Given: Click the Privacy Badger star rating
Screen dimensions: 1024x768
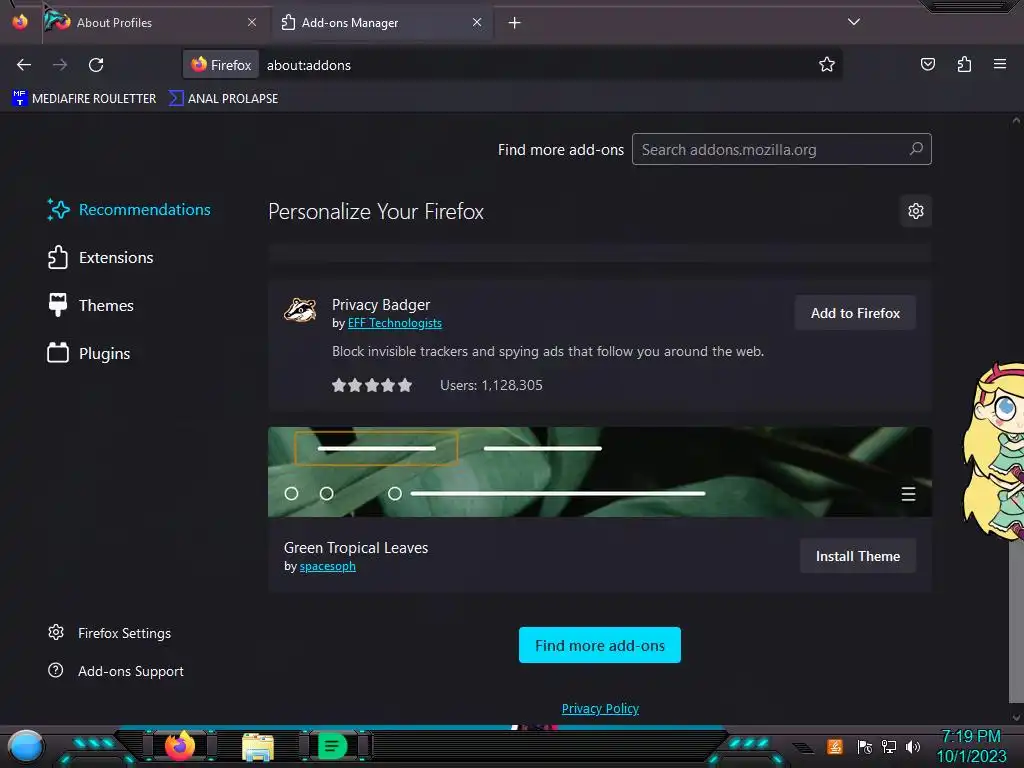Looking at the screenshot, I should pyautogui.click(x=372, y=385).
